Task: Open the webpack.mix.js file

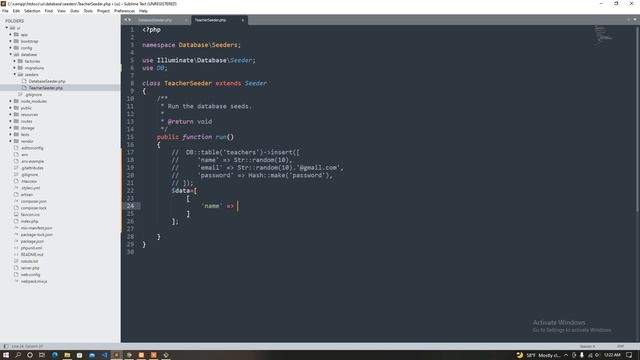Action: [34, 281]
